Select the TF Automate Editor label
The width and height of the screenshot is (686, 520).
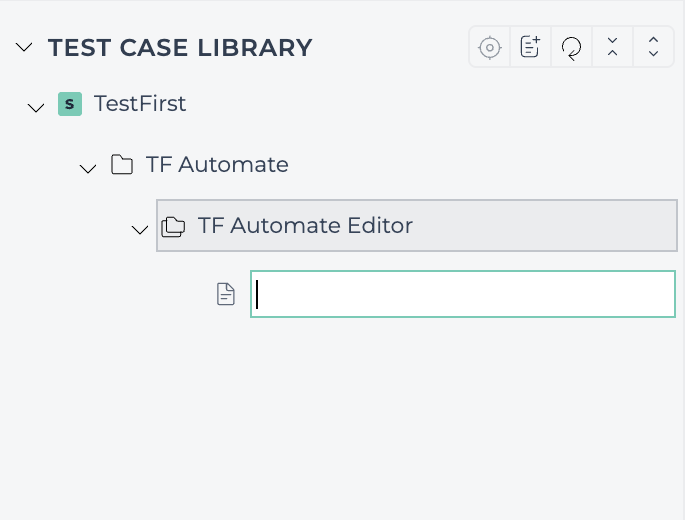[305, 226]
